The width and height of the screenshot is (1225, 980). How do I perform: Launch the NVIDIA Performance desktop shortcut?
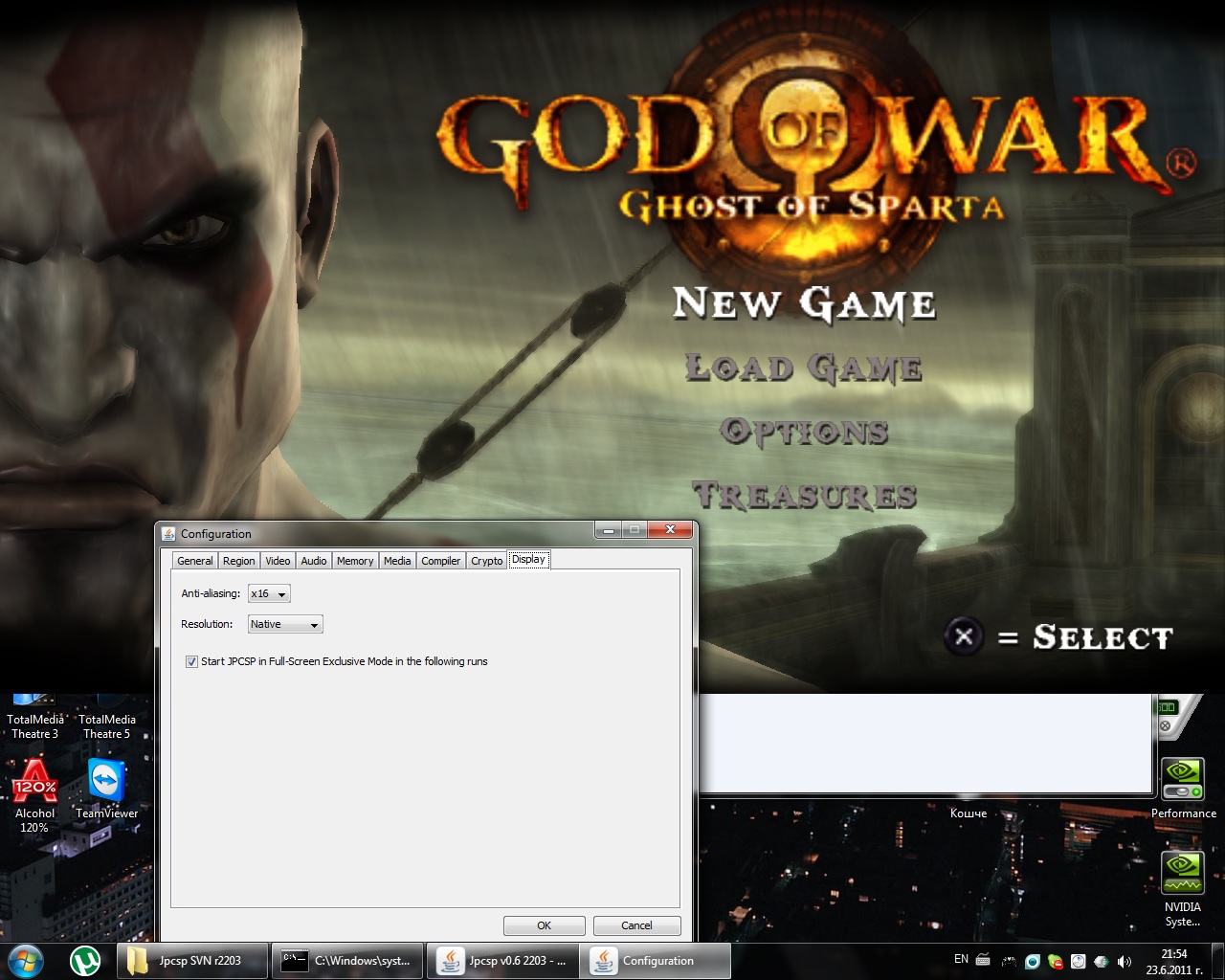click(x=1182, y=779)
